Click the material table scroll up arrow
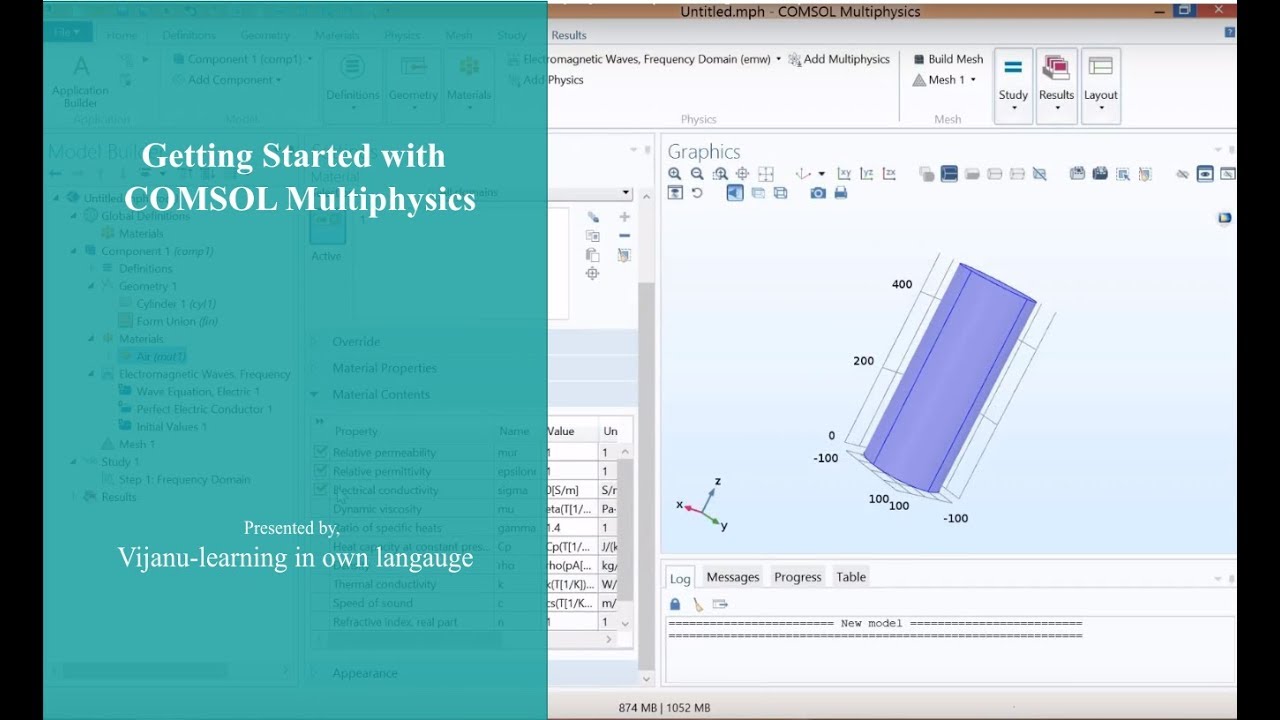1280x720 pixels. tap(626, 450)
